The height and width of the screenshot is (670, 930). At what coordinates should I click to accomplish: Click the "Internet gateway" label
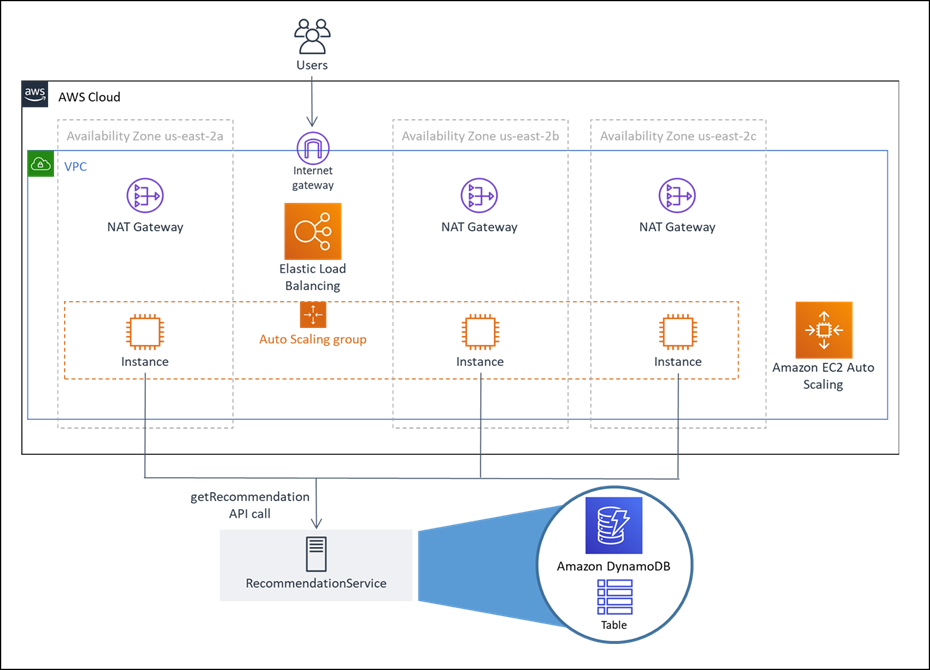pyautogui.click(x=313, y=178)
